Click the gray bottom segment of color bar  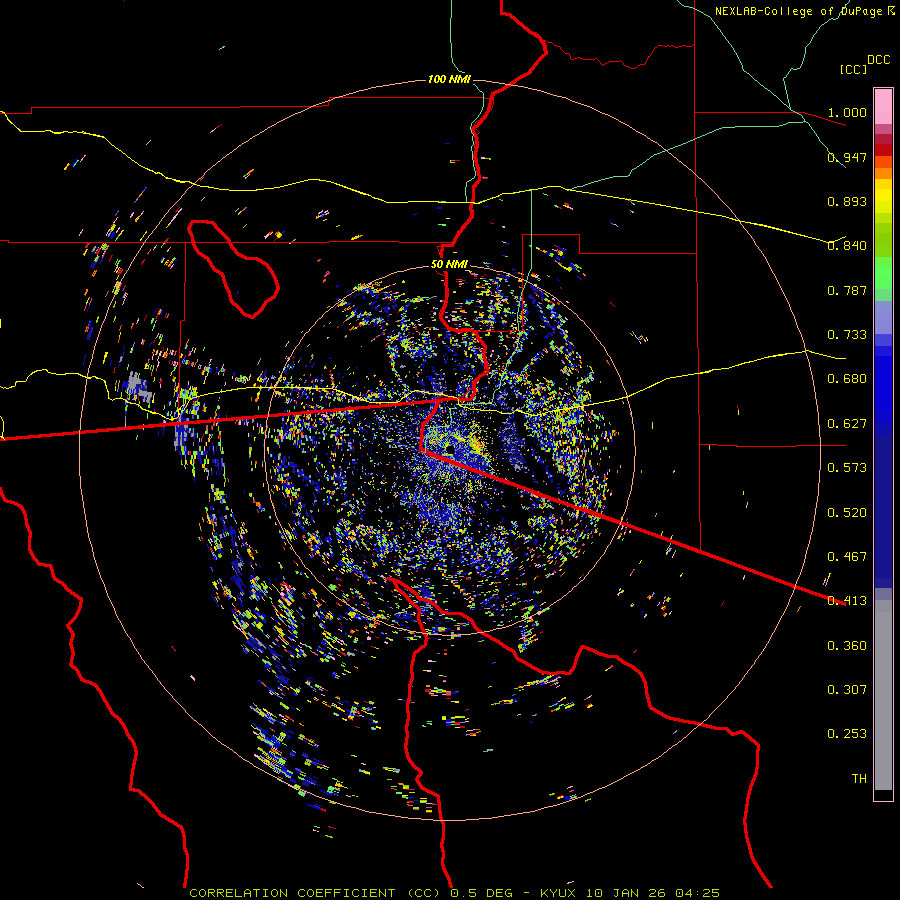(883, 695)
